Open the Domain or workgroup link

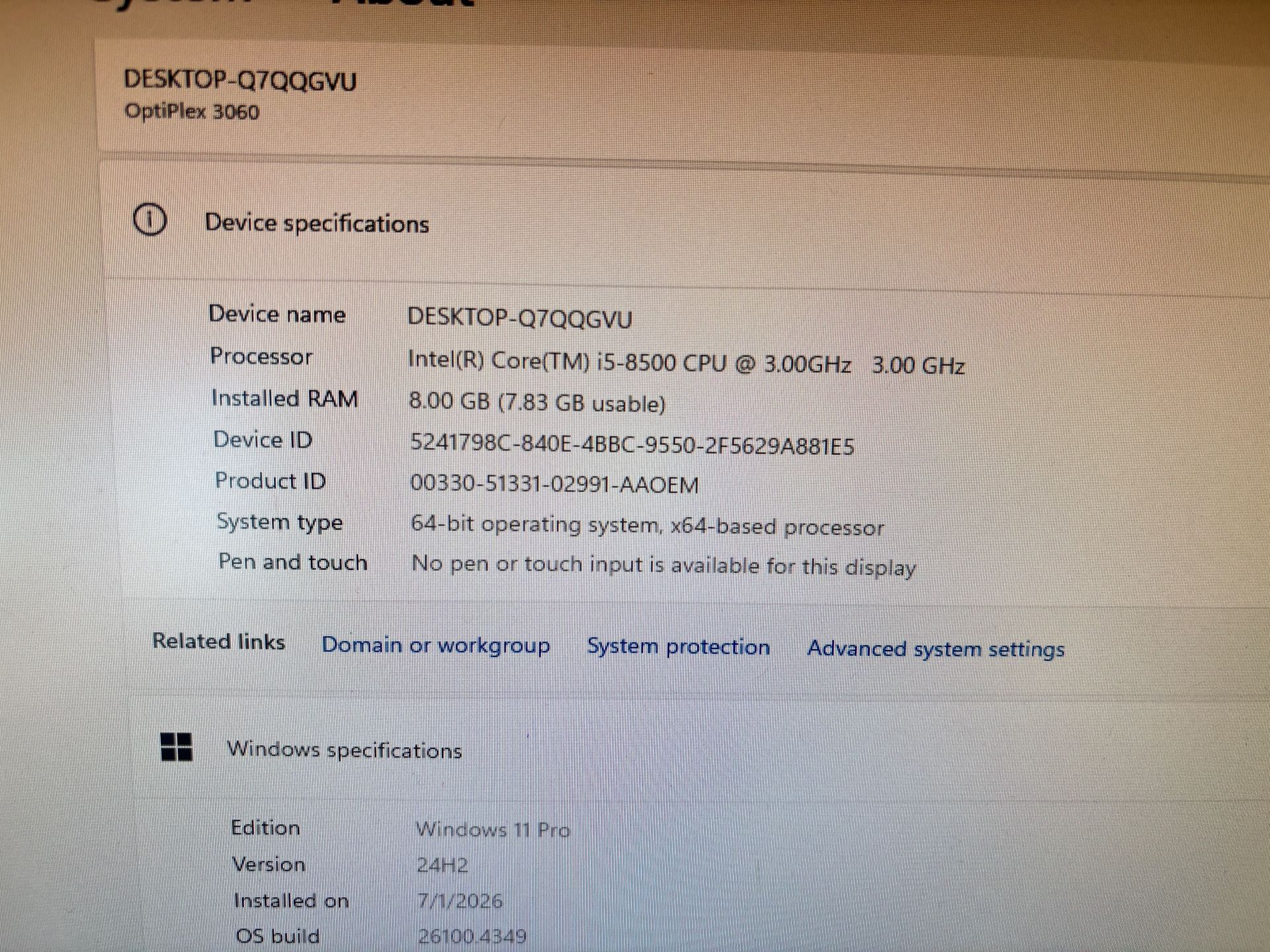tap(436, 645)
